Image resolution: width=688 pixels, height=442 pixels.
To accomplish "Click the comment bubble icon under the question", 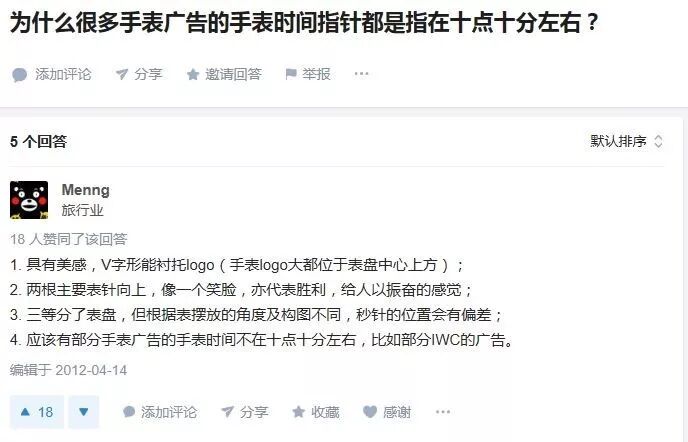I will tap(19, 75).
